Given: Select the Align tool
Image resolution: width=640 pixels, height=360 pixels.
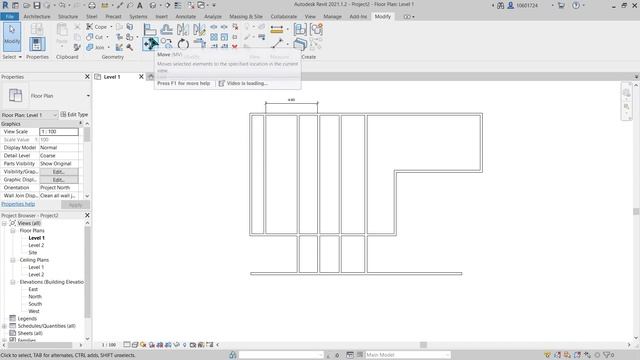Looking at the screenshot, I should click(x=150, y=29).
